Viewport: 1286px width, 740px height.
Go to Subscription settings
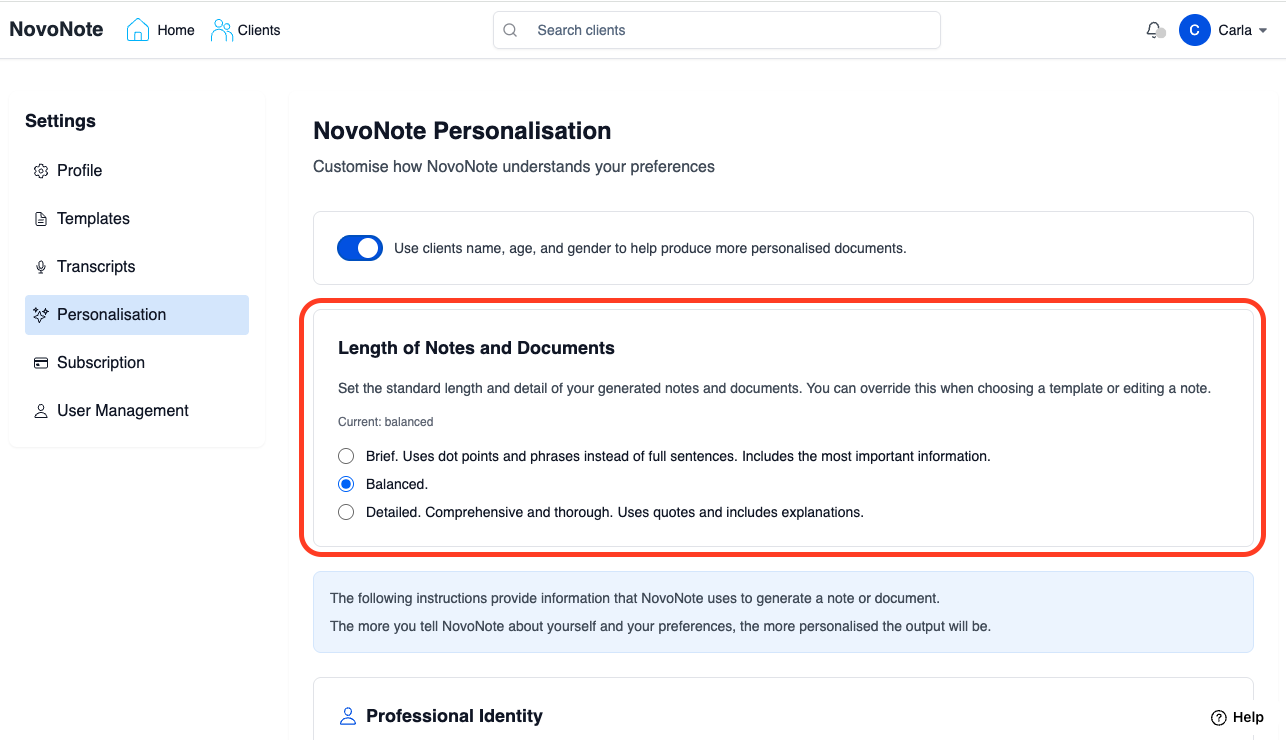click(101, 363)
